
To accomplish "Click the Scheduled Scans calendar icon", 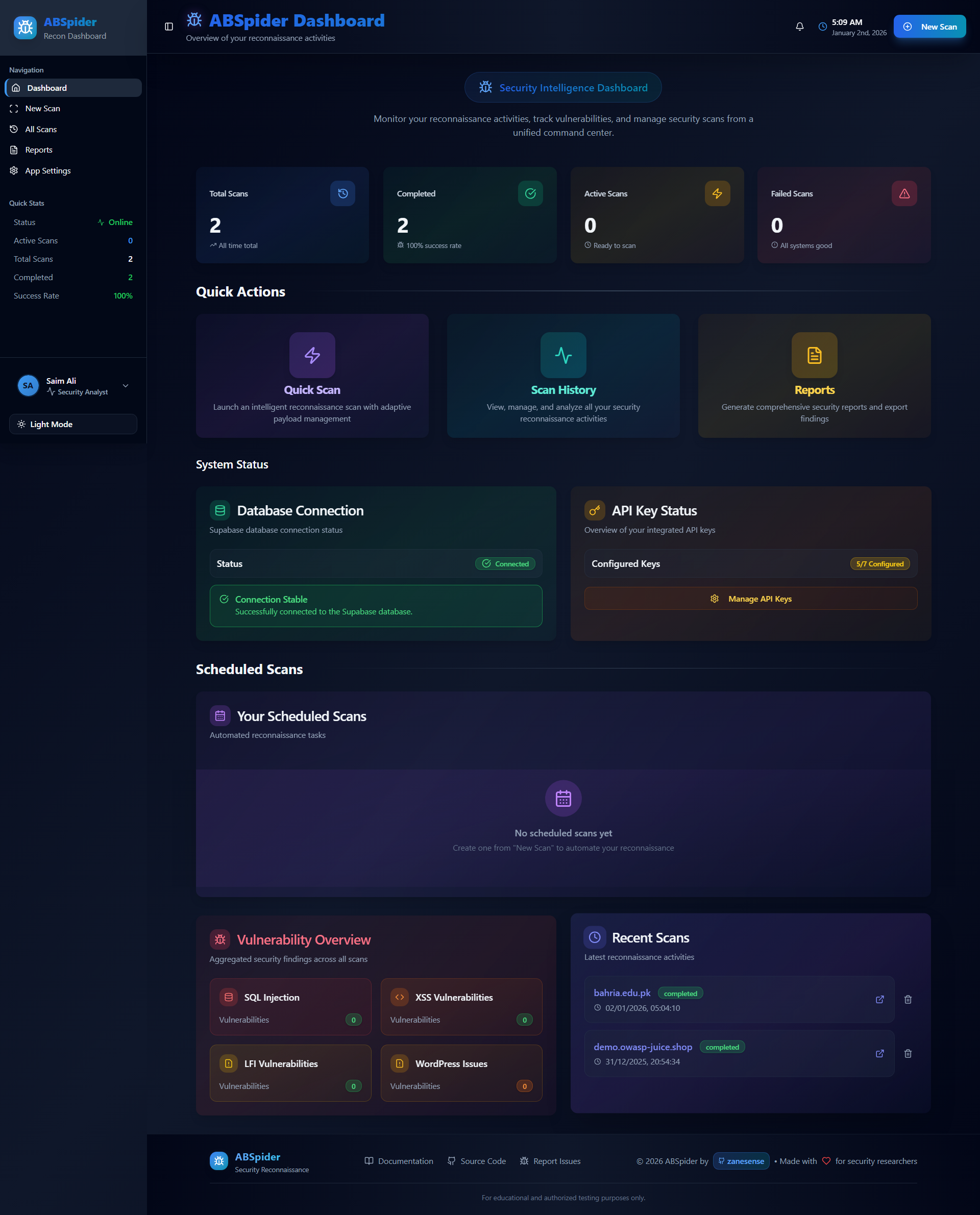I will pyautogui.click(x=220, y=715).
